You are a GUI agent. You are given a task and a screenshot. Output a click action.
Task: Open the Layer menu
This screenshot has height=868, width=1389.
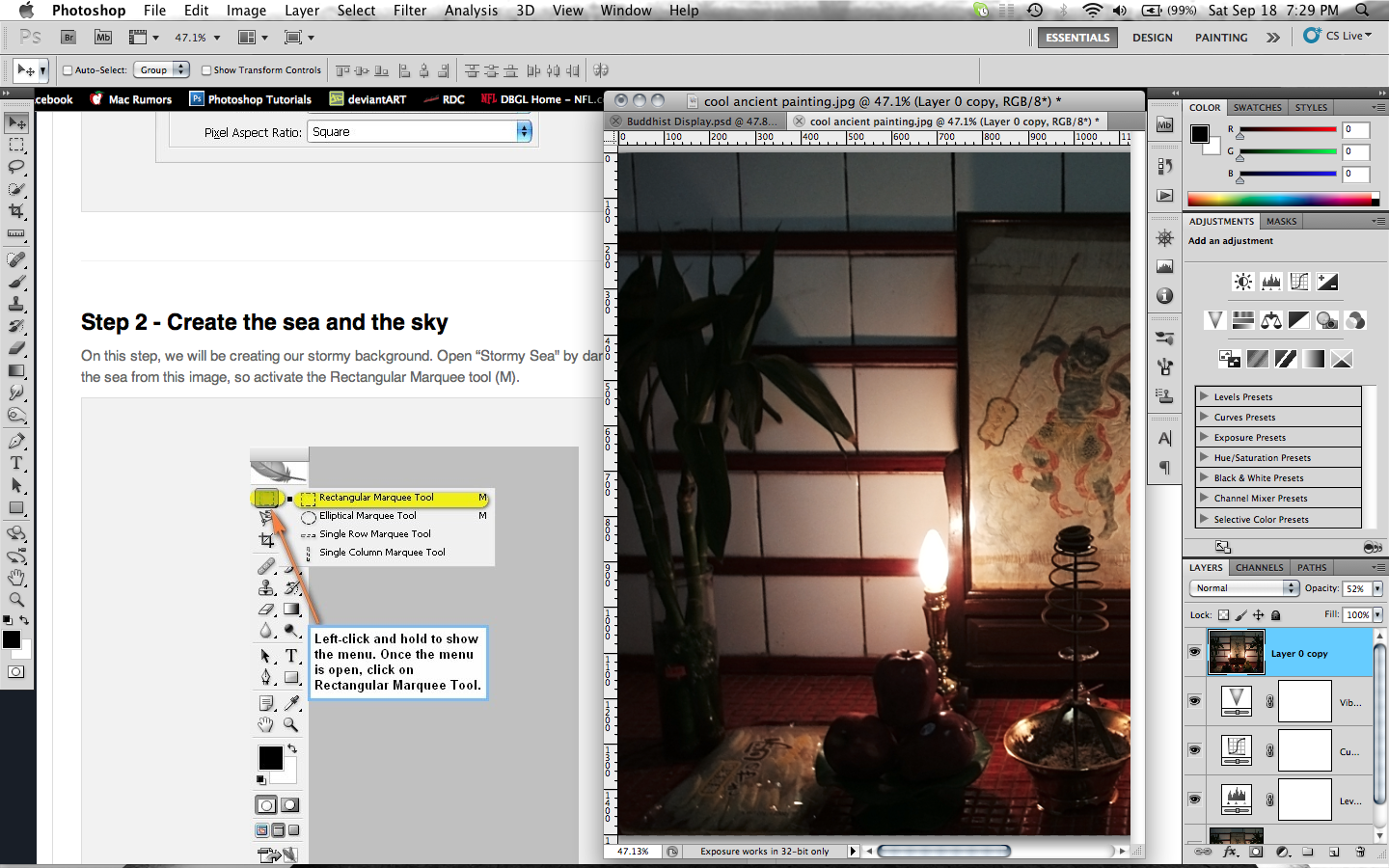[x=302, y=11]
